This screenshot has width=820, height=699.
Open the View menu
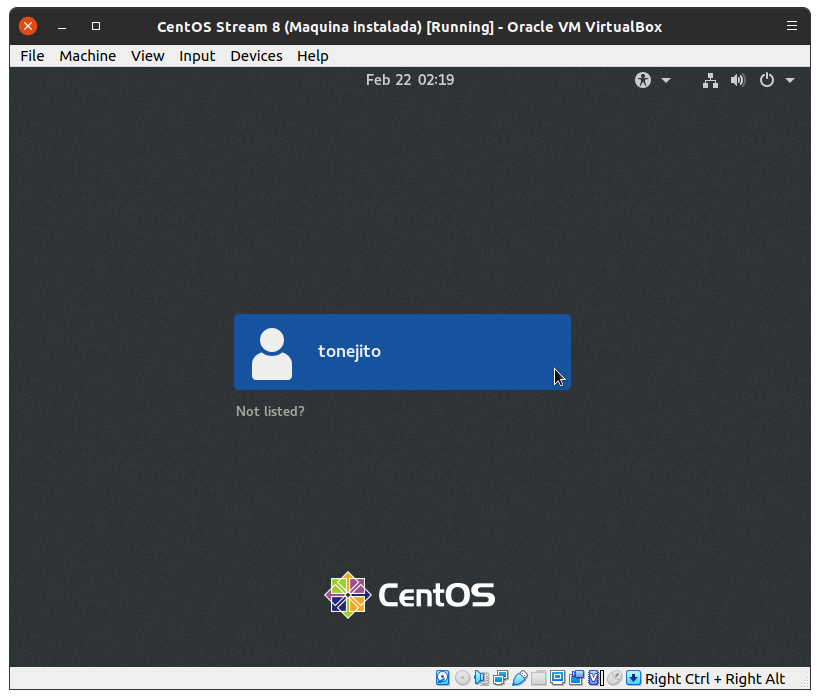click(147, 56)
